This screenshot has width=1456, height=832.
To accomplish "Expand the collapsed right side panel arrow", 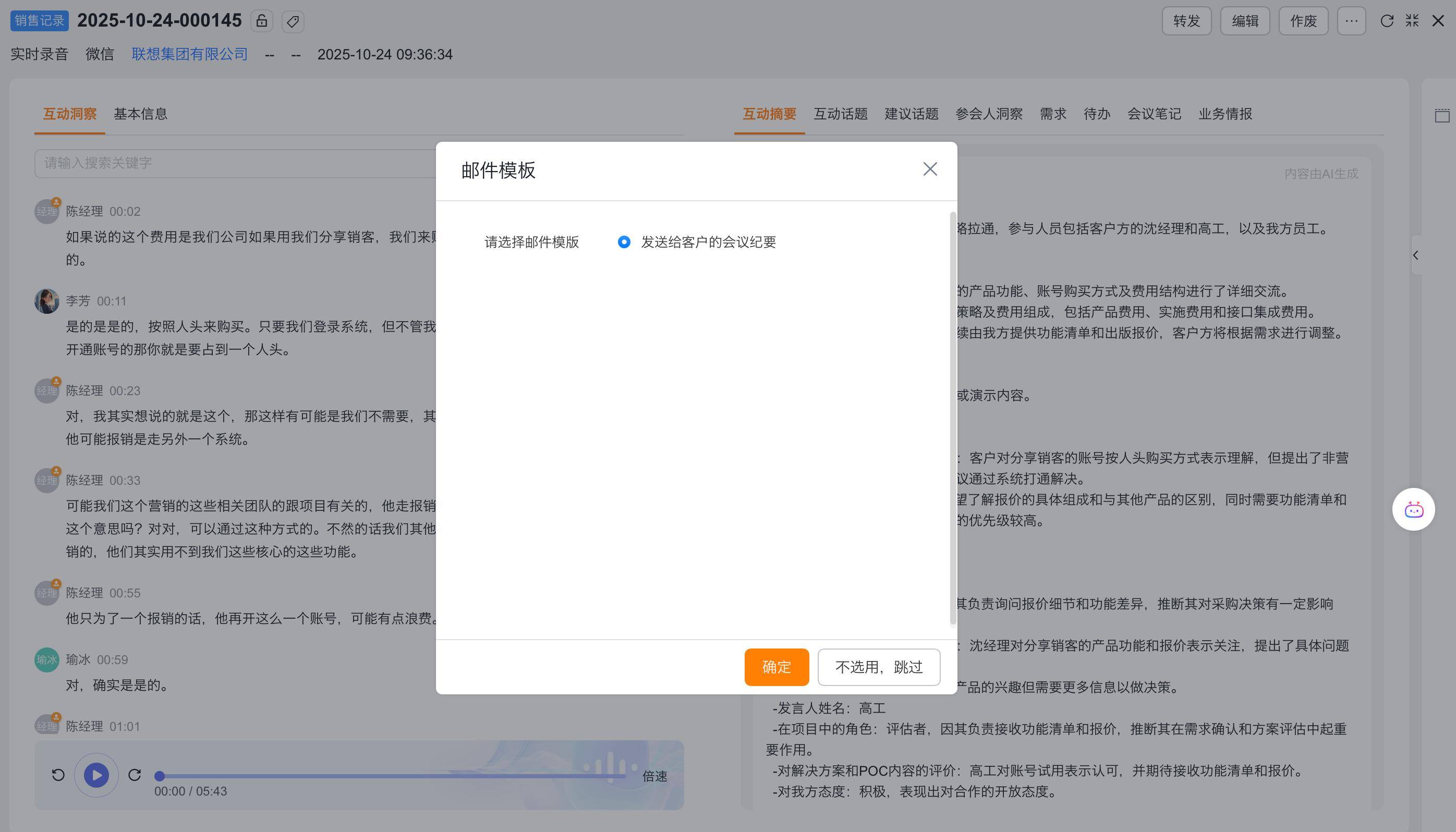I will [1416, 255].
